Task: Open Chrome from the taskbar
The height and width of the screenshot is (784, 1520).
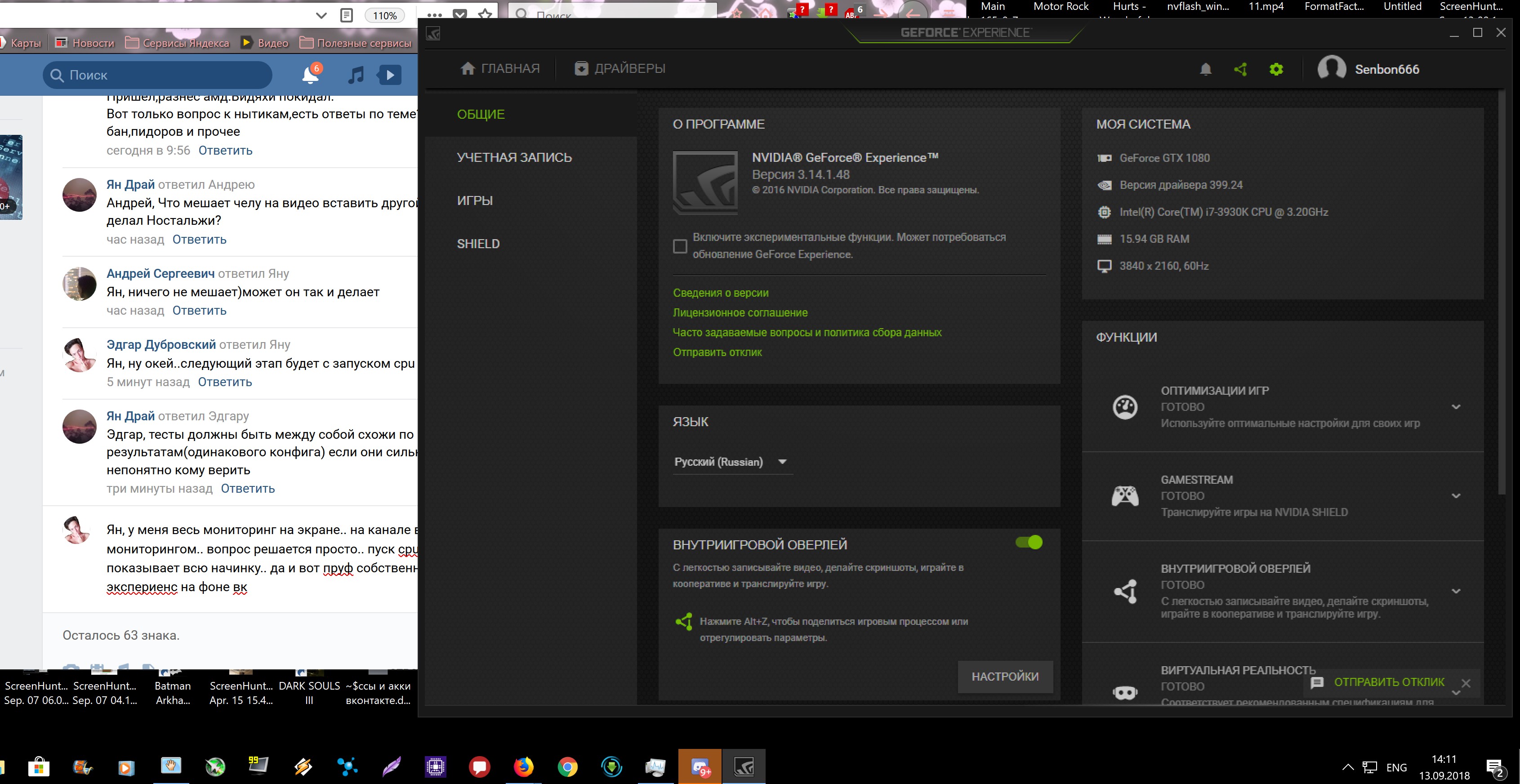Action: click(568, 767)
